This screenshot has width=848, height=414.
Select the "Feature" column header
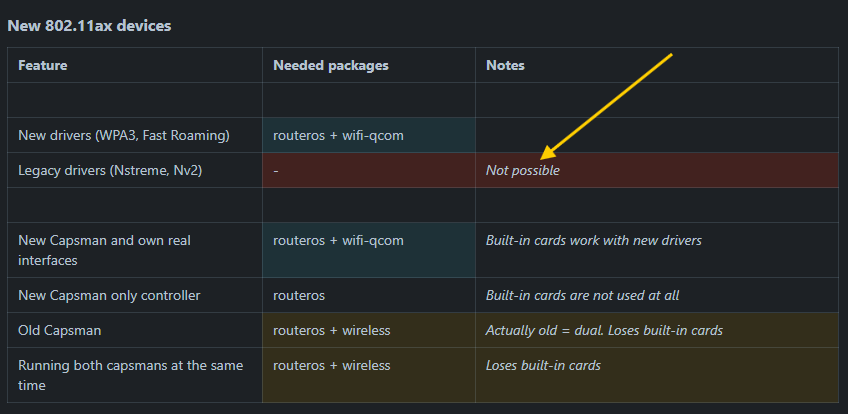[x=43, y=65]
